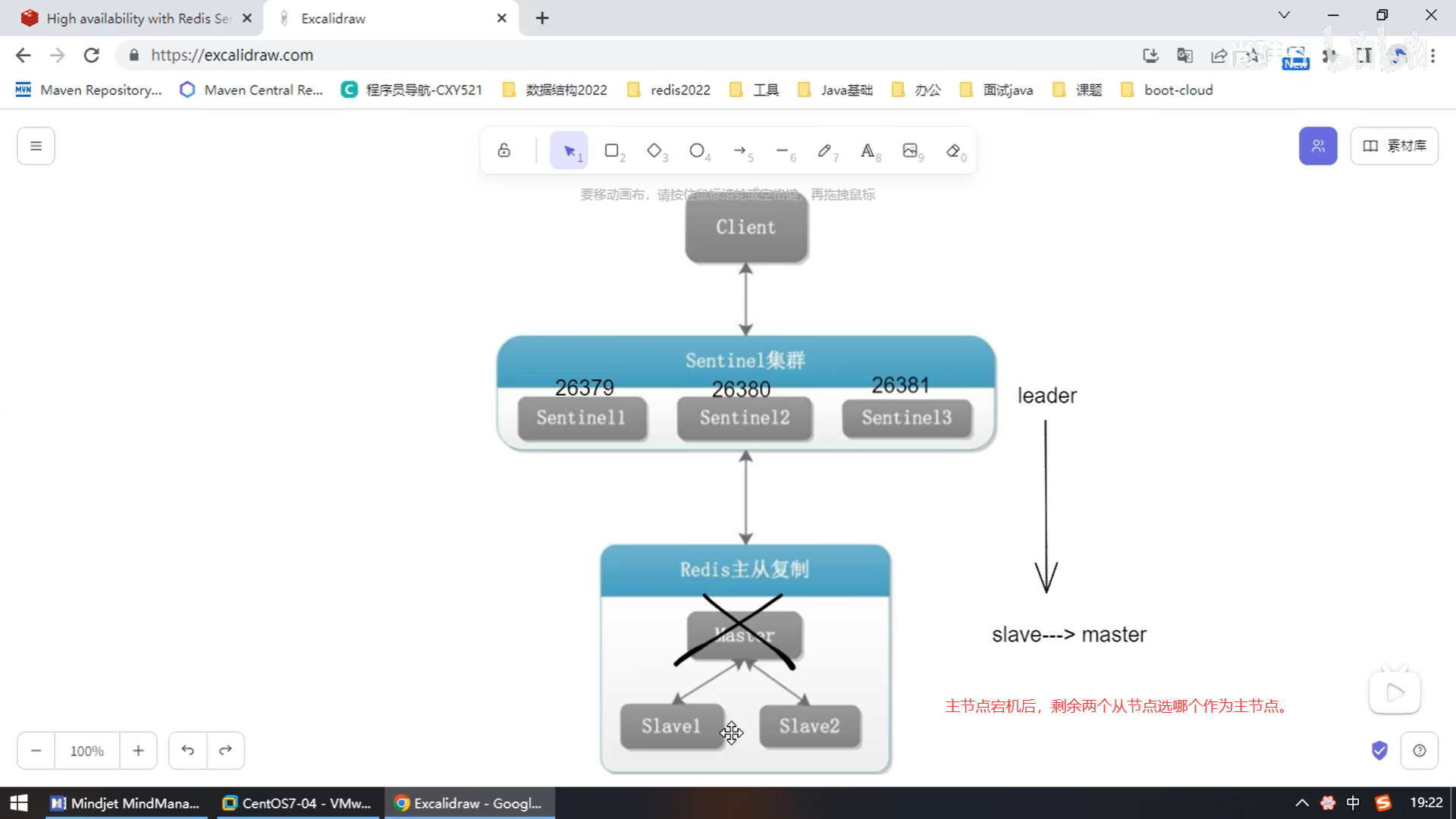Select the Arrow tool
The width and height of the screenshot is (1456, 819).
(741, 151)
